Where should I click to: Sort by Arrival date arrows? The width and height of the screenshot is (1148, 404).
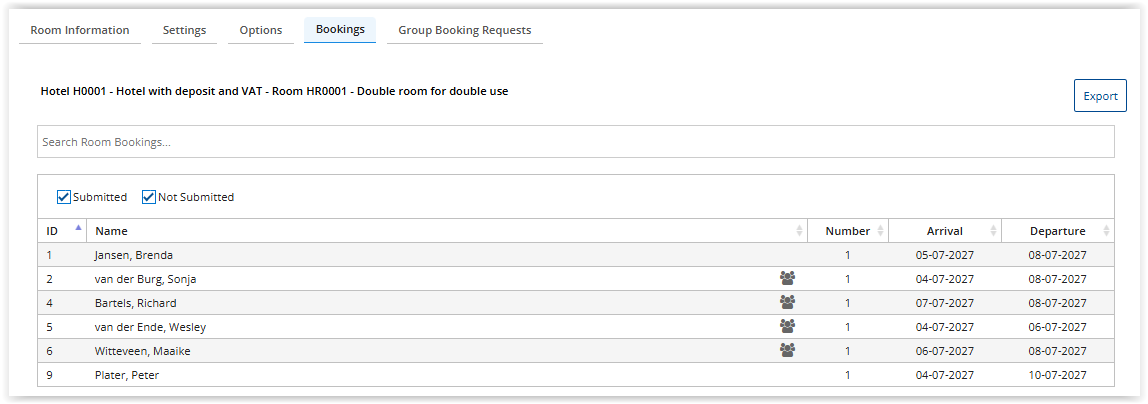(x=993, y=231)
